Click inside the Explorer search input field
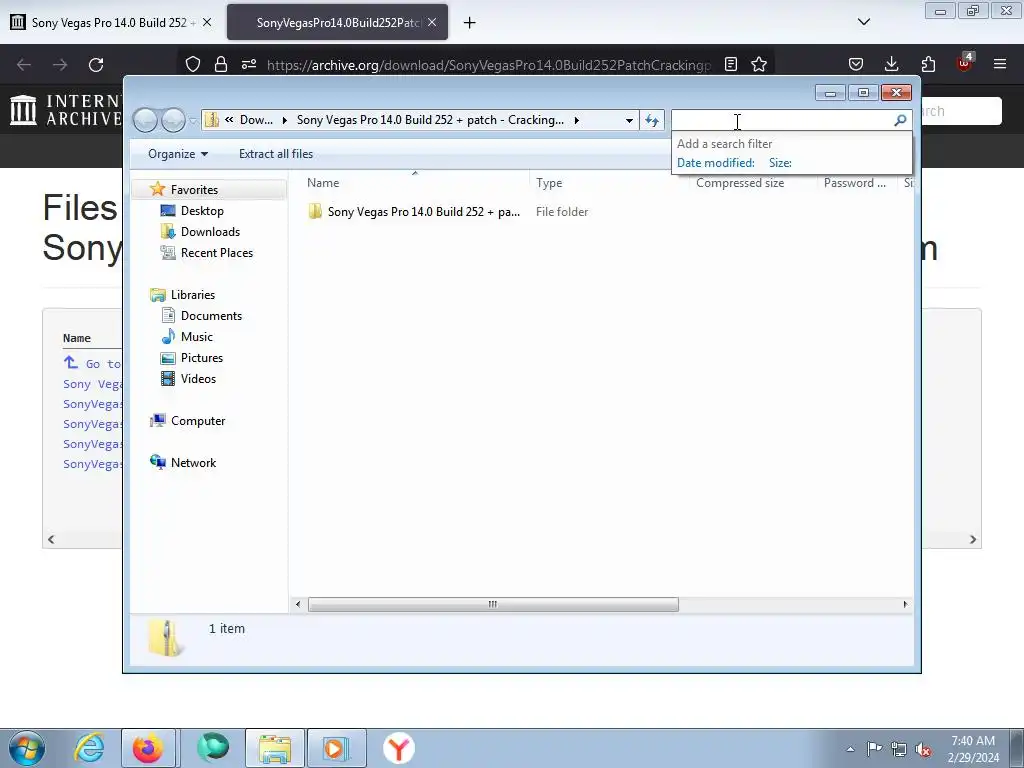The width and height of the screenshot is (1024, 768). 782,120
